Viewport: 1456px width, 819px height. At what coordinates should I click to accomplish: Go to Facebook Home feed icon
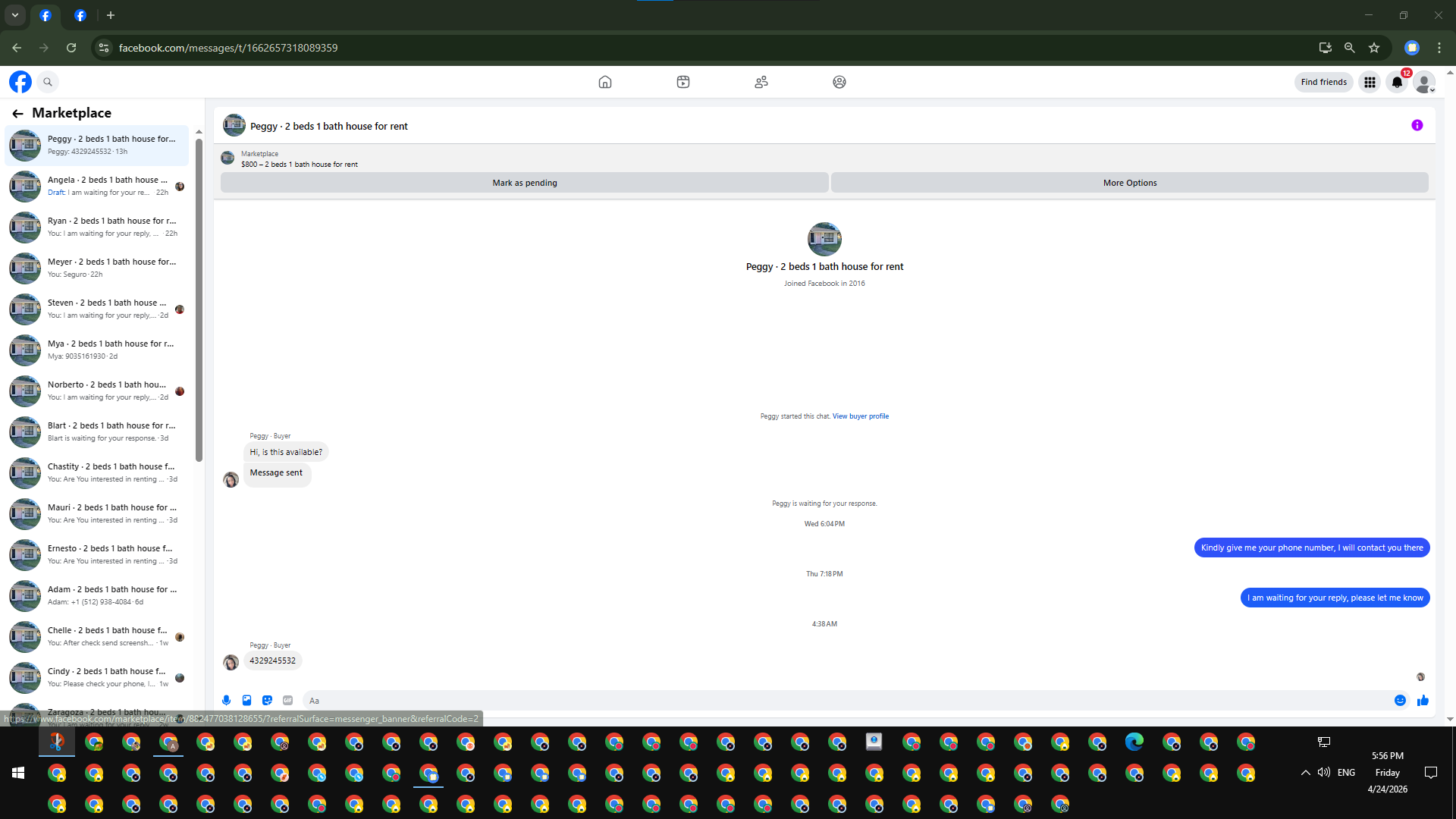coord(604,82)
